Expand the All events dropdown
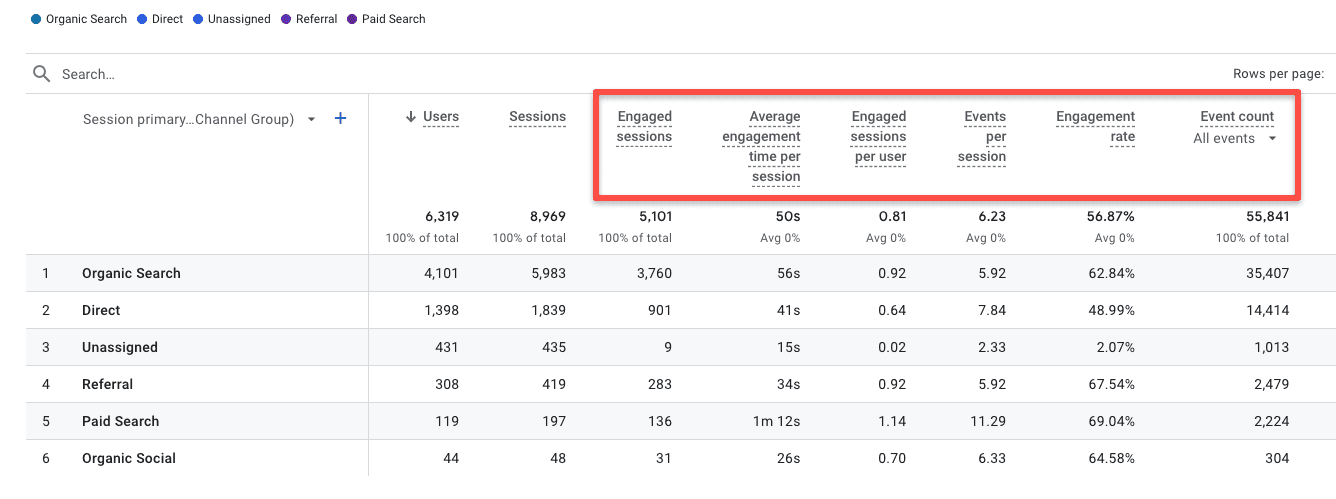The image size is (1336, 499). tap(1272, 139)
